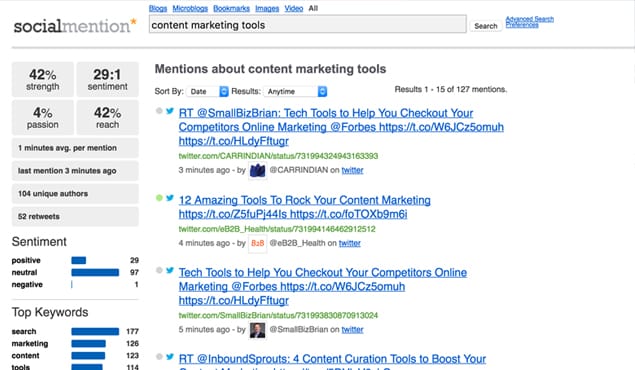The width and height of the screenshot is (635, 370).
Task: Open @CARRINDIAN avatar thumbnail
Action: (258, 170)
